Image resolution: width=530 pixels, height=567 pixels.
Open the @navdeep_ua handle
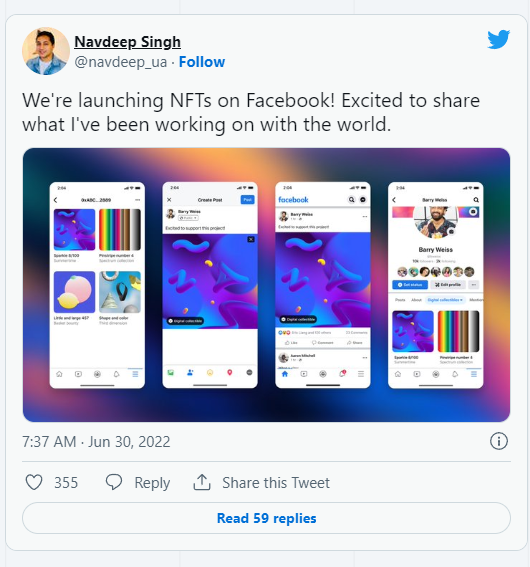(121, 62)
